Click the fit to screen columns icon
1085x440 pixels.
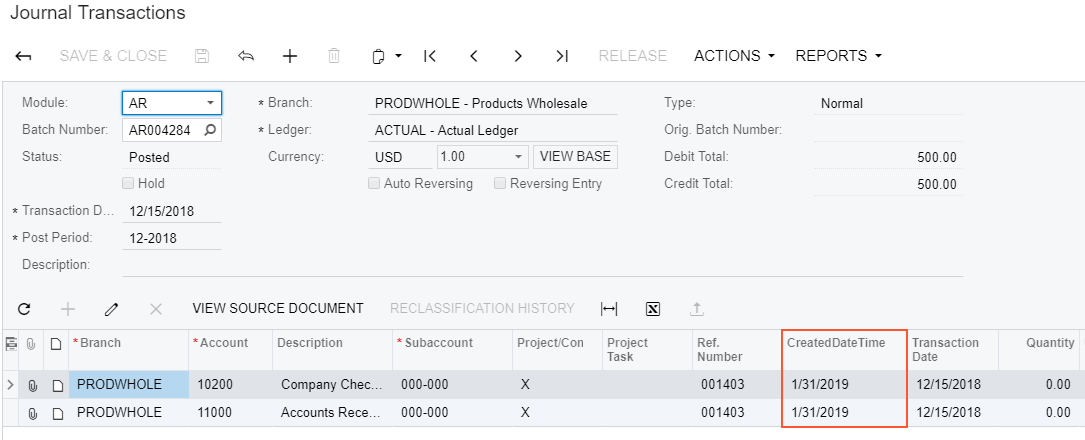point(609,309)
